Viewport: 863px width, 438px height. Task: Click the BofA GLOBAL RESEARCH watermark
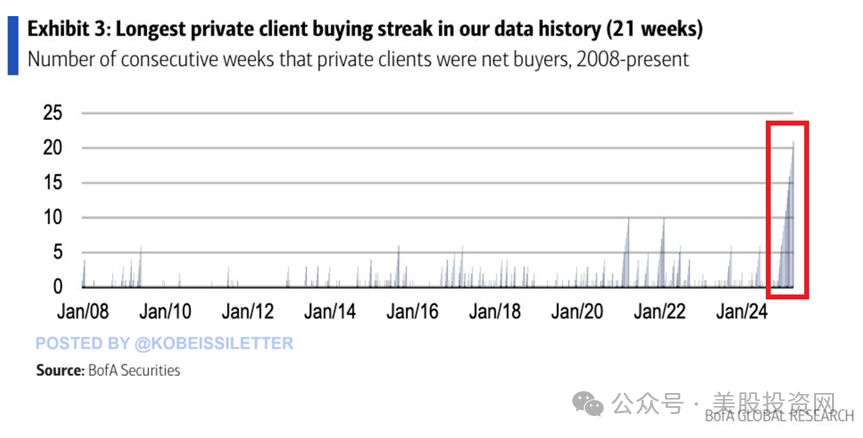click(x=779, y=416)
